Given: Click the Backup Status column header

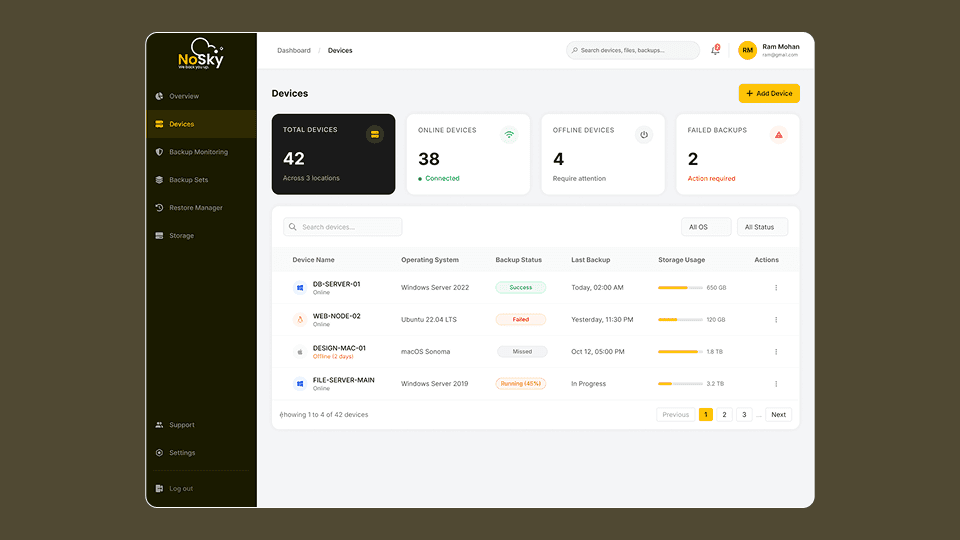Looking at the screenshot, I should coord(519,260).
